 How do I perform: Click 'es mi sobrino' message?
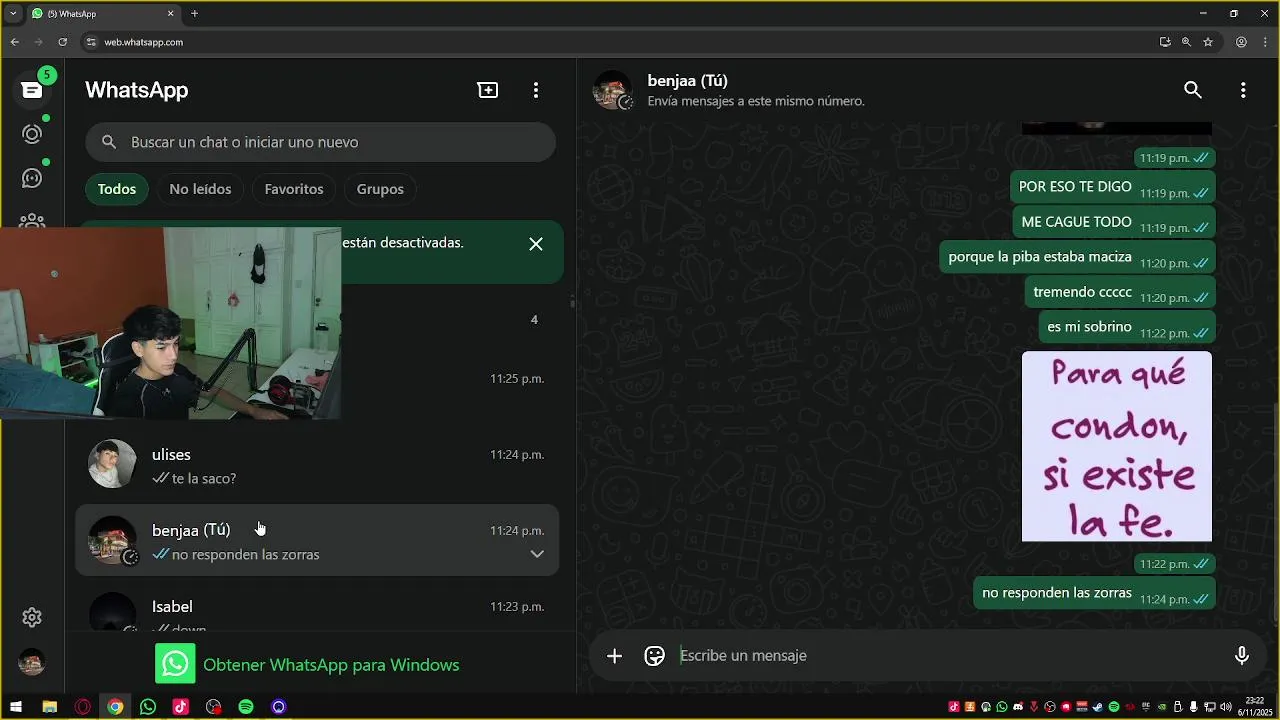tap(1127, 328)
